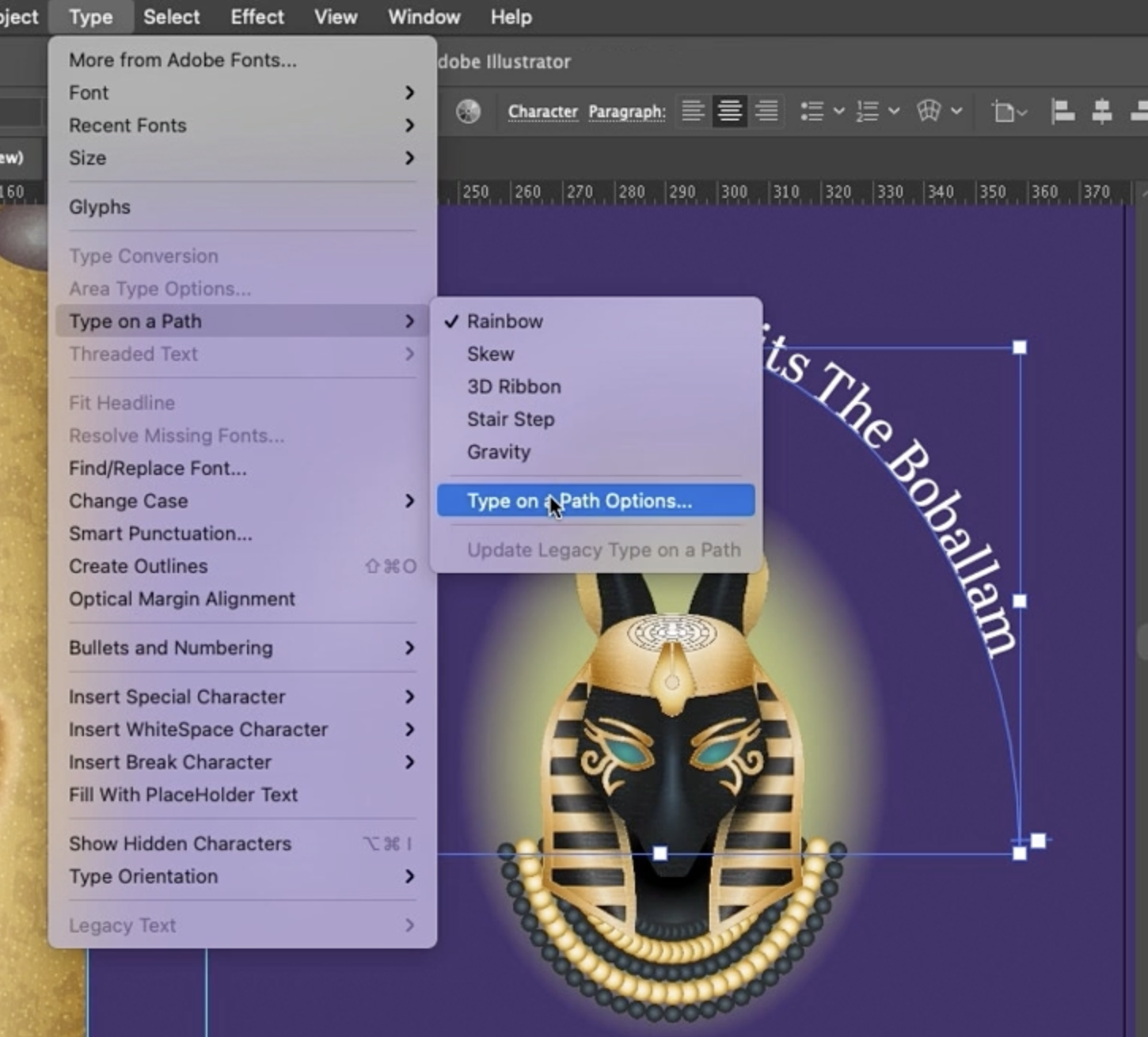Click the Recolor Artwork color wheel icon
Image resolution: width=1148 pixels, height=1037 pixels.
(468, 112)
